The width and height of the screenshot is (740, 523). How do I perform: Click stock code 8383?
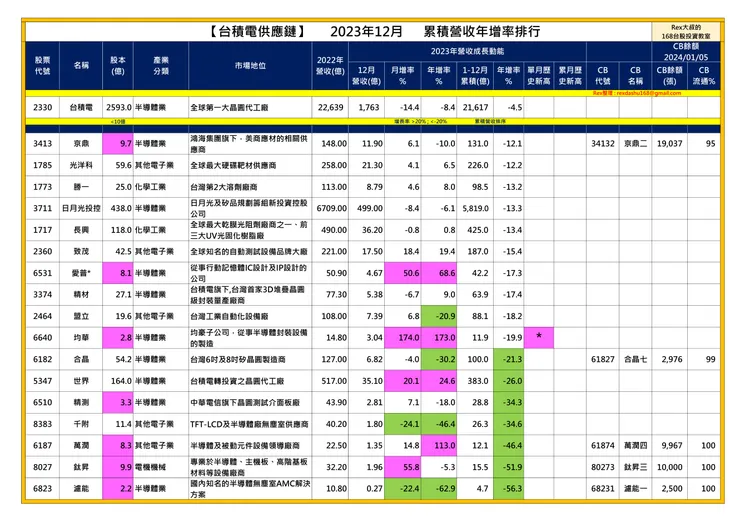pos(42,424)
